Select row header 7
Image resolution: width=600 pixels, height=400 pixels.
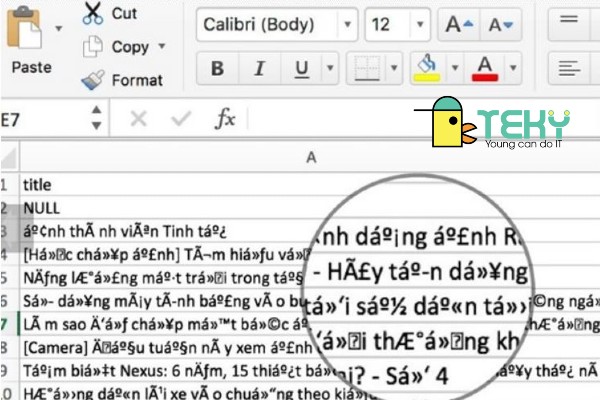coord(9,324)
